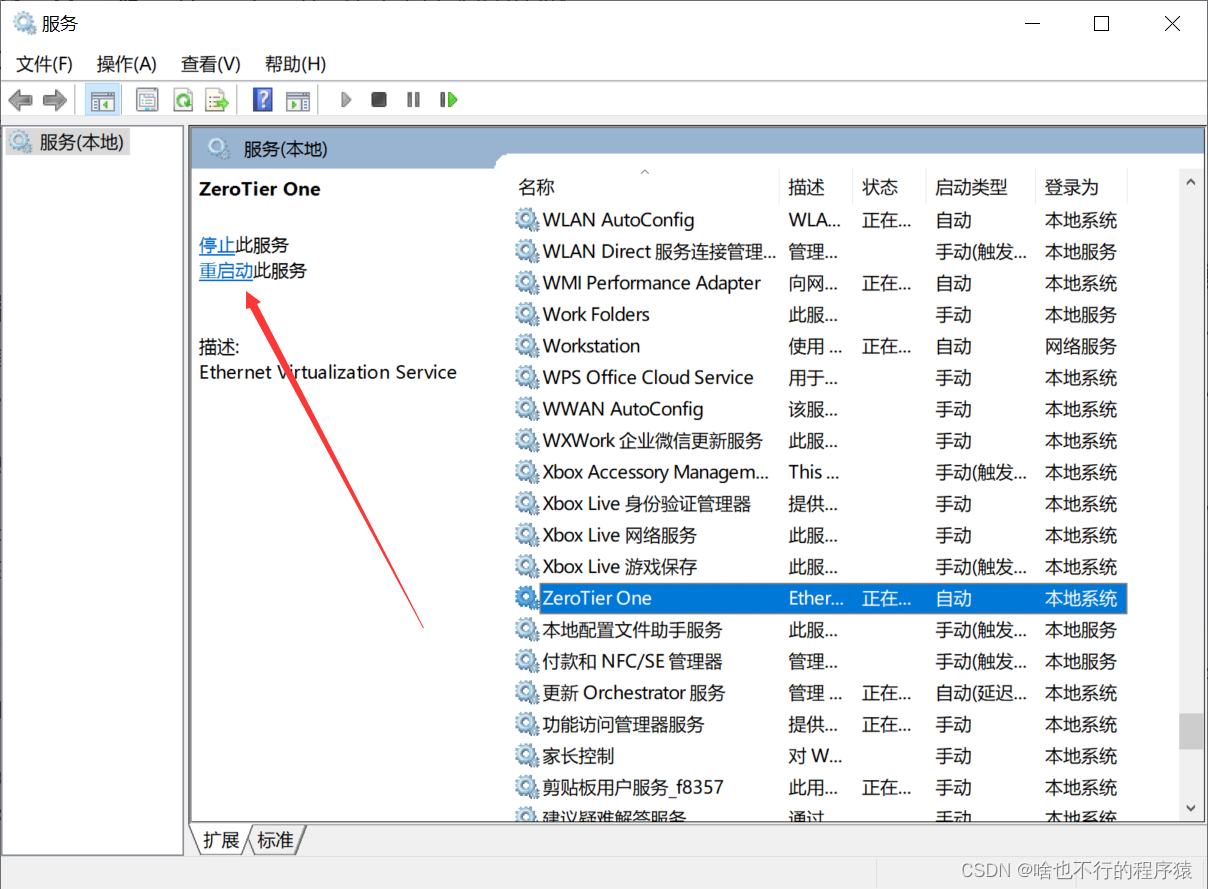Viewport: 1208px width, 889px height.
Task: Sort by the 状态 column header
Action: pos(889,186)
